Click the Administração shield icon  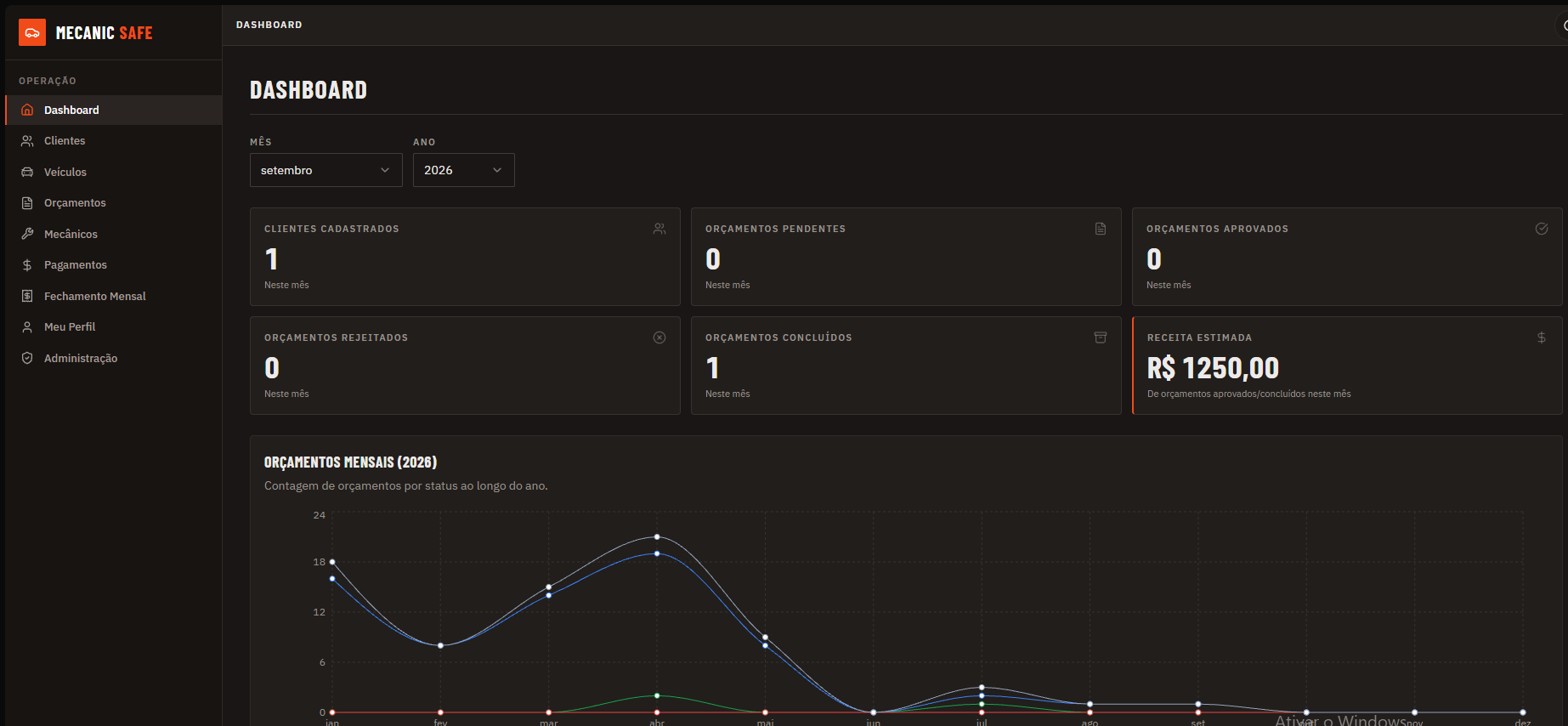pyautogui.click(x=27, y=358)
